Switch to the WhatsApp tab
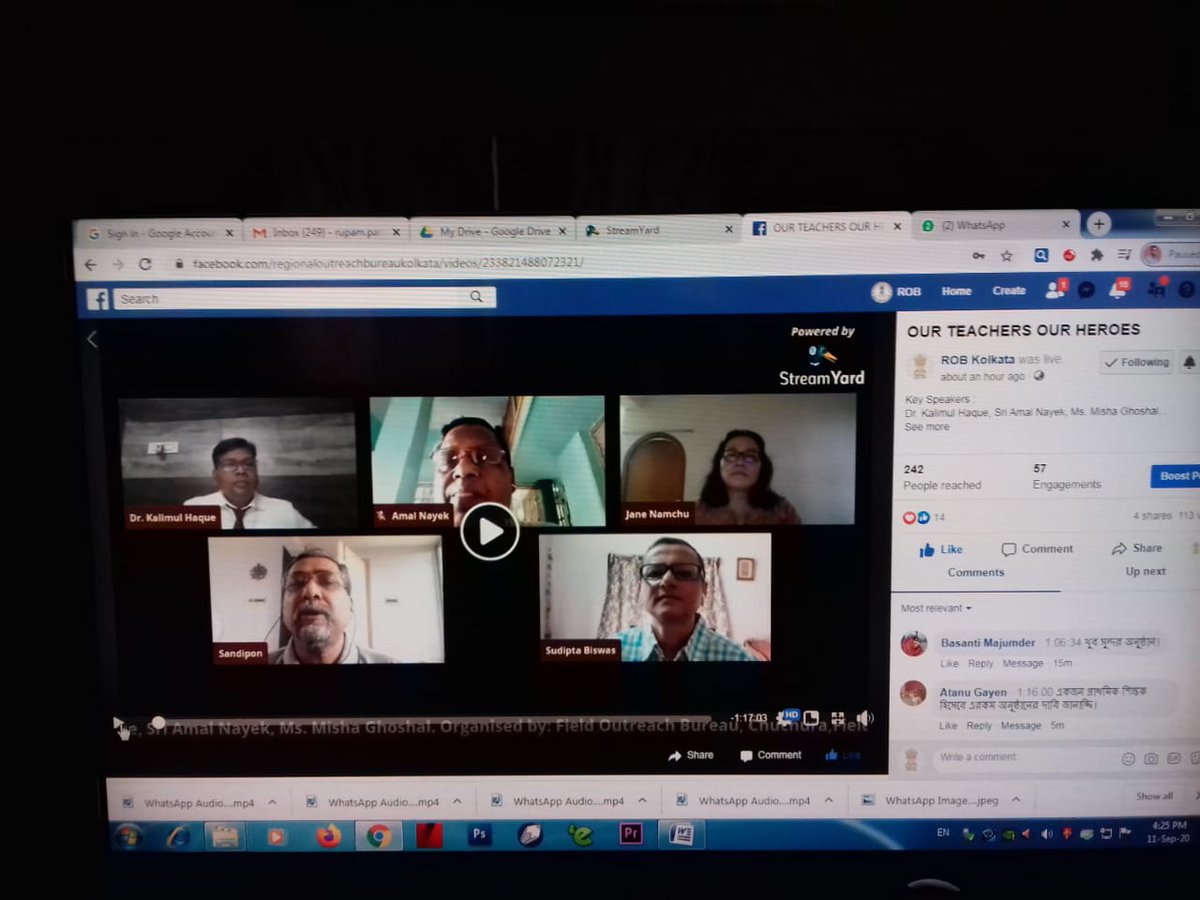The height and width of the screenshot is (900, 1200). (x=995, y=225)
